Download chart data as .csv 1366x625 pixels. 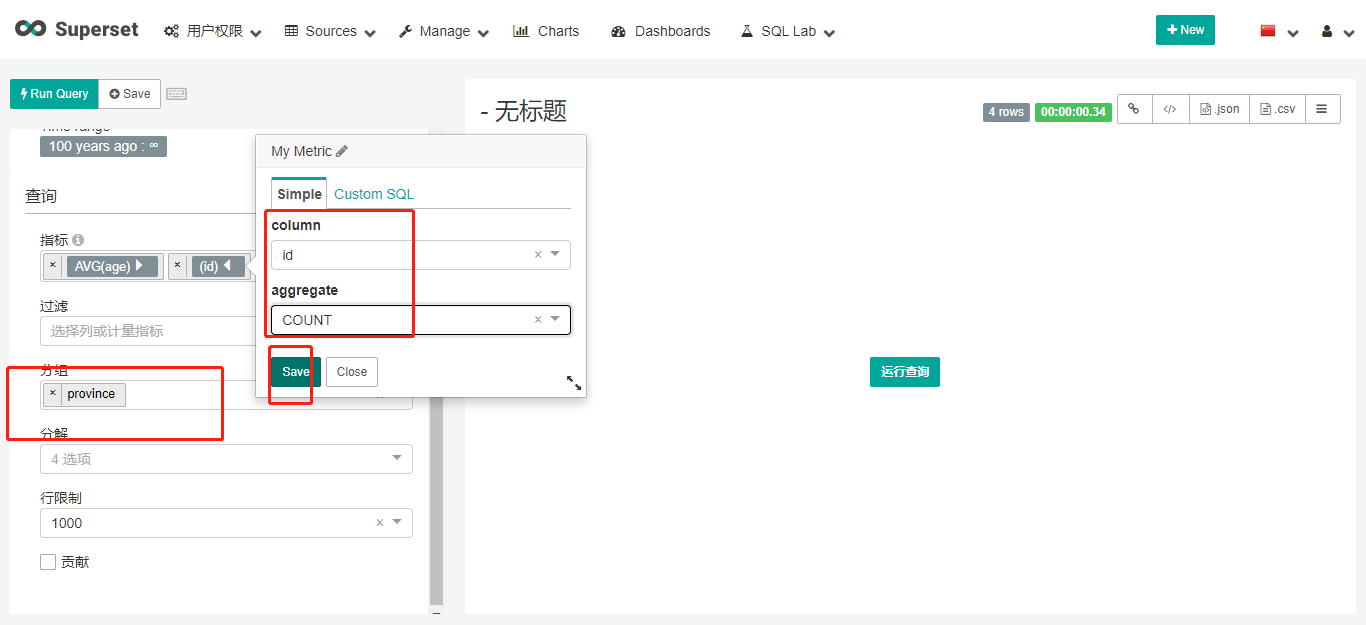tap(1277, 109)
